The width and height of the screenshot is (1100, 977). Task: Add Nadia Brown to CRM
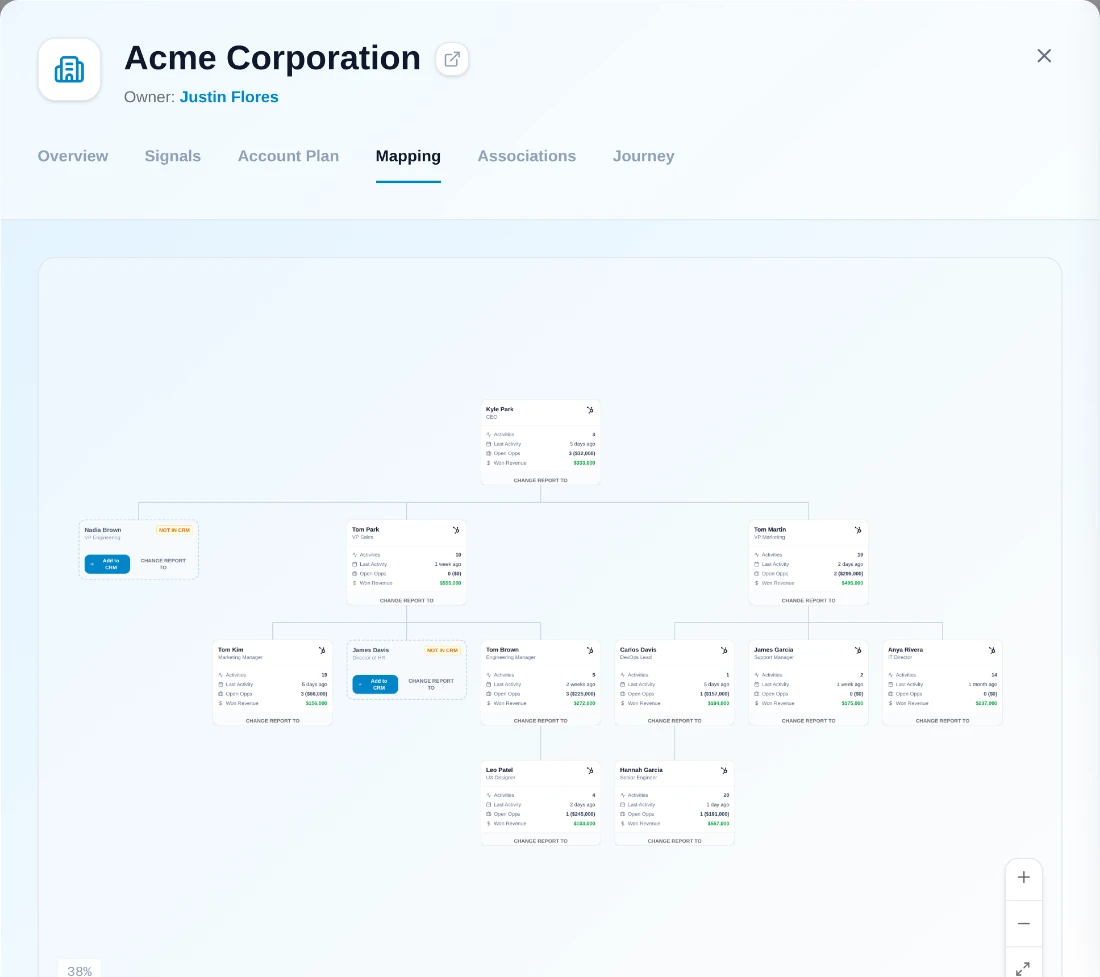[107, 564]
